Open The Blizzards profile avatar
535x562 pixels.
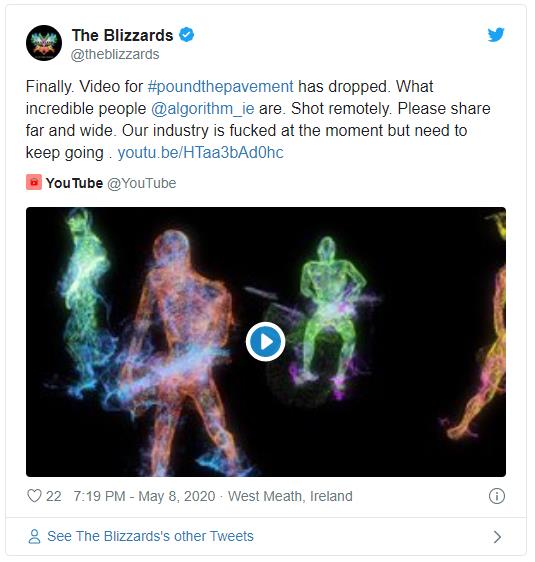[x=44, y=43]
